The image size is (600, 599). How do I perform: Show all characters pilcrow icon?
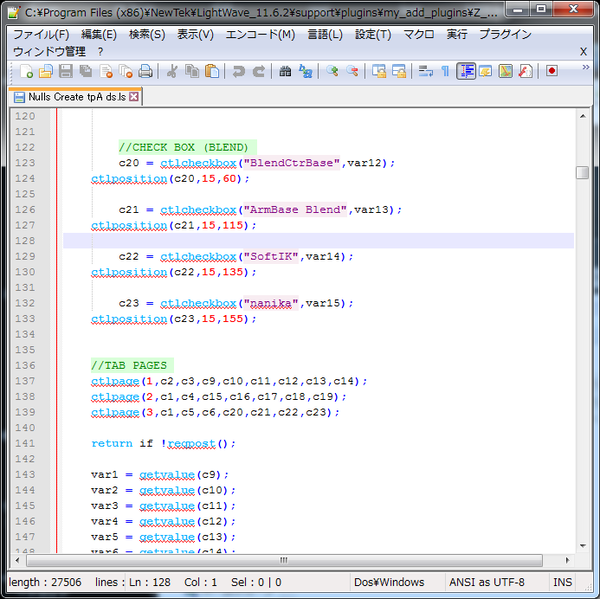click(x=445, y=71)
